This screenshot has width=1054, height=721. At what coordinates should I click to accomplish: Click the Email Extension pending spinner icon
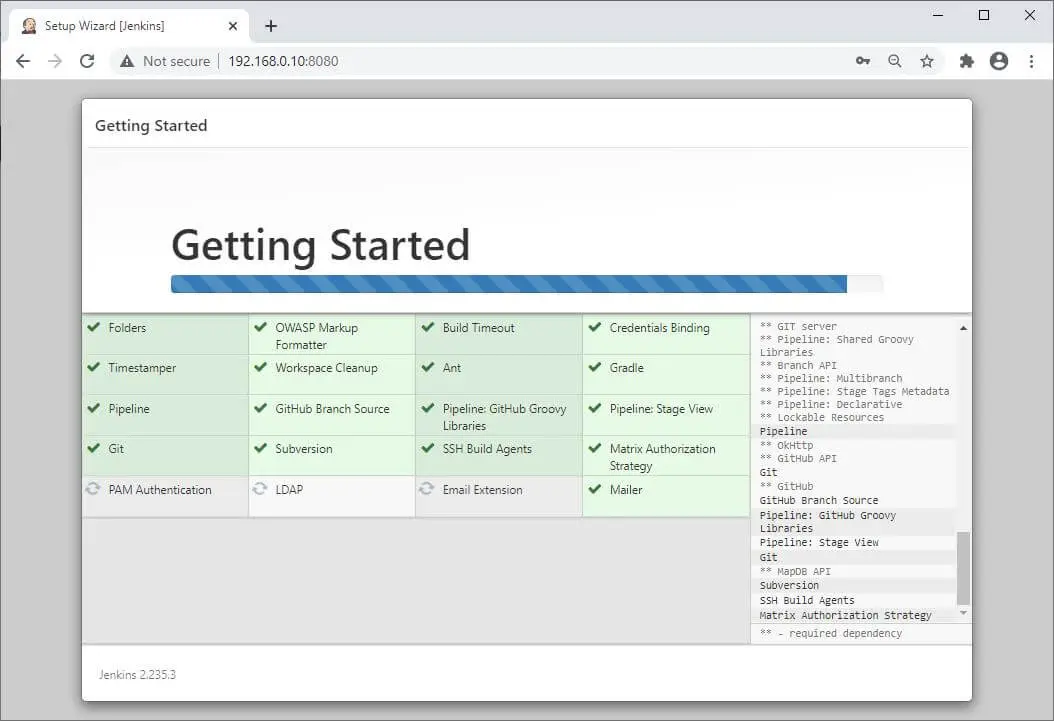click(x=426, y=489)
